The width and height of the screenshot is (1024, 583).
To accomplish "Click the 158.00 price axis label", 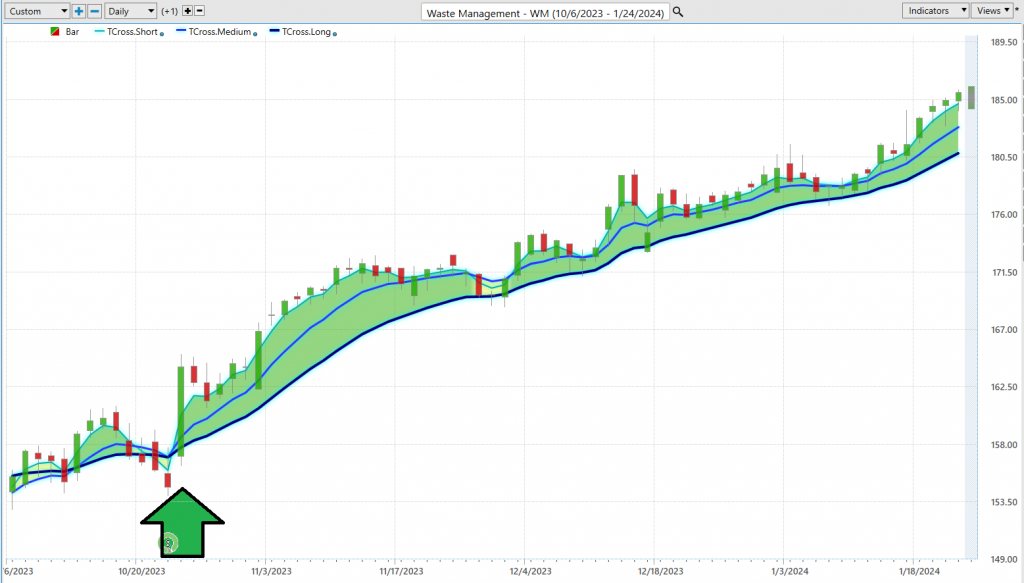I will click(1004, 445).
